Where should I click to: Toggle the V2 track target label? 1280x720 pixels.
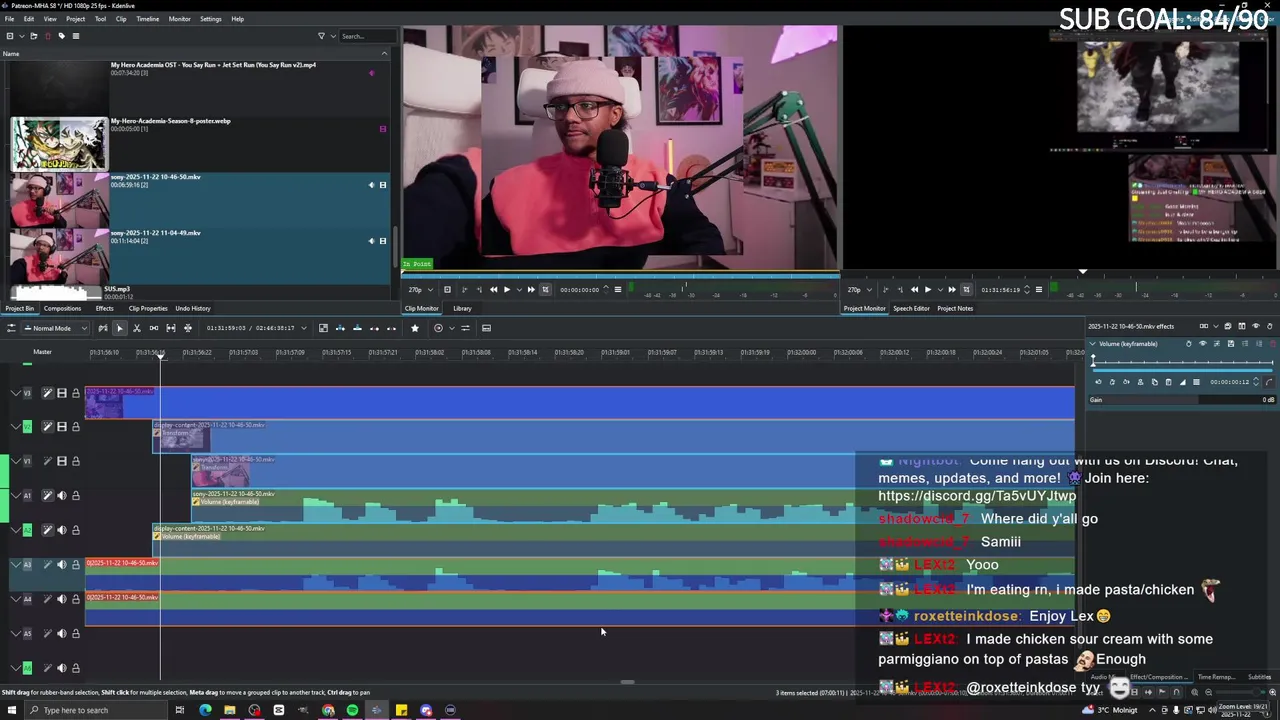click(27, 427)
